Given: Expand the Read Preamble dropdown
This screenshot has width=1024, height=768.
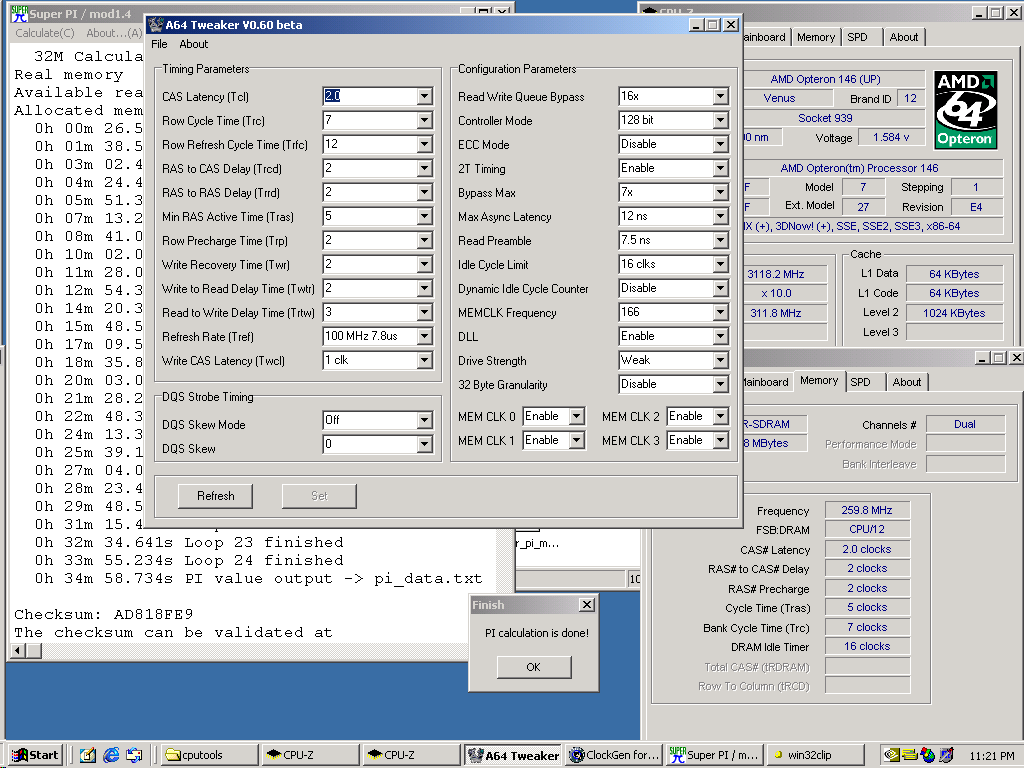Looking at the screenshot, I should (720, 240).
